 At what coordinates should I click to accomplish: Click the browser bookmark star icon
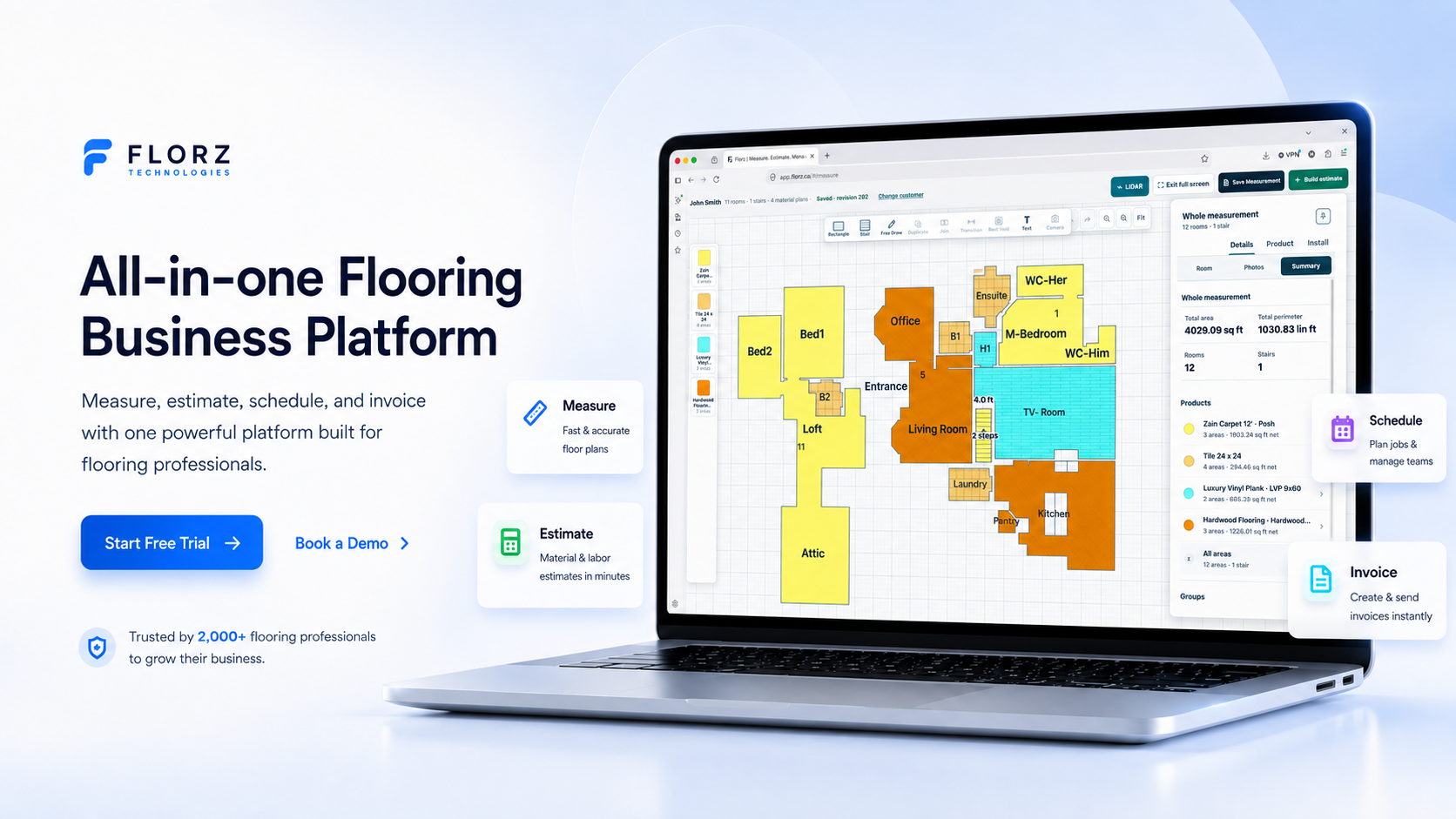click(x=1204, y=158)
